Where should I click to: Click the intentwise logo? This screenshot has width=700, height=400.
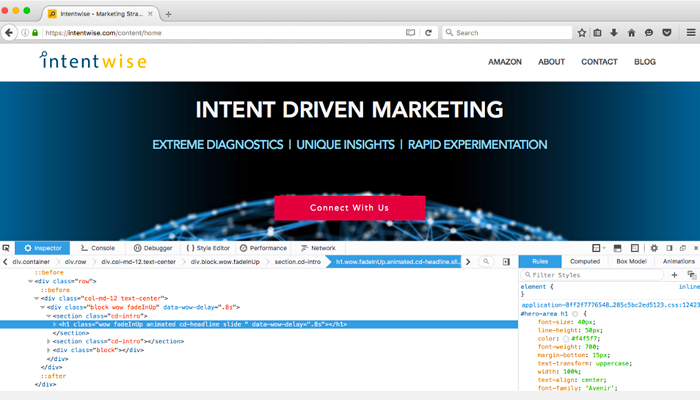93,60
